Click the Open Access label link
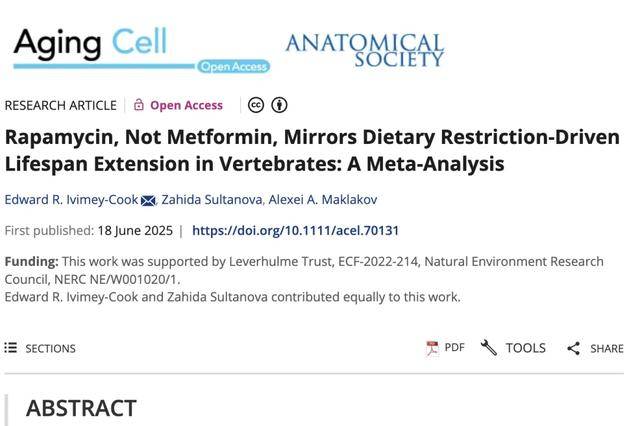Image resolution: width=640 pixels, height=426 pixels. click(186, 105)
